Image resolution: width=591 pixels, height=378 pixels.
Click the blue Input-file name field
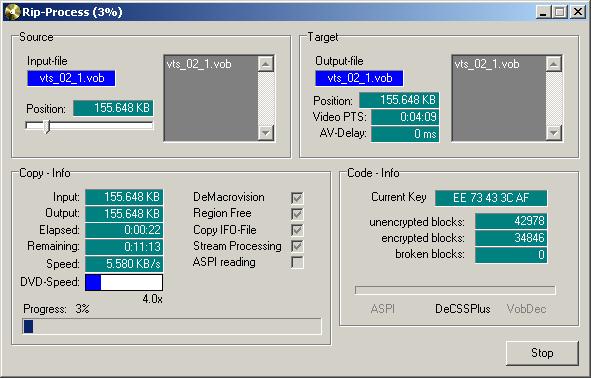(71, 78)
